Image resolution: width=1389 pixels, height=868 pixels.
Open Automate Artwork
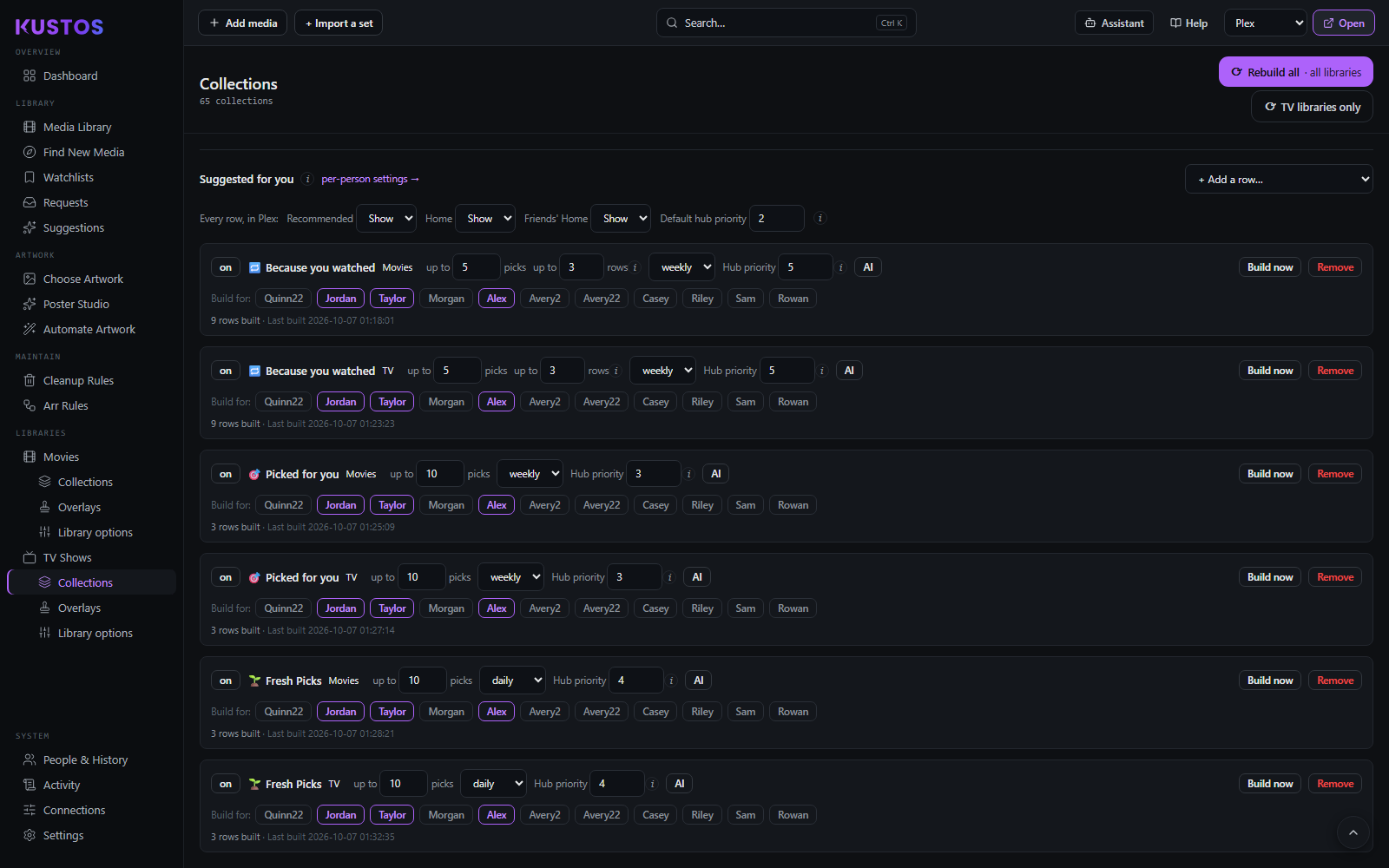tap(89, 329)
